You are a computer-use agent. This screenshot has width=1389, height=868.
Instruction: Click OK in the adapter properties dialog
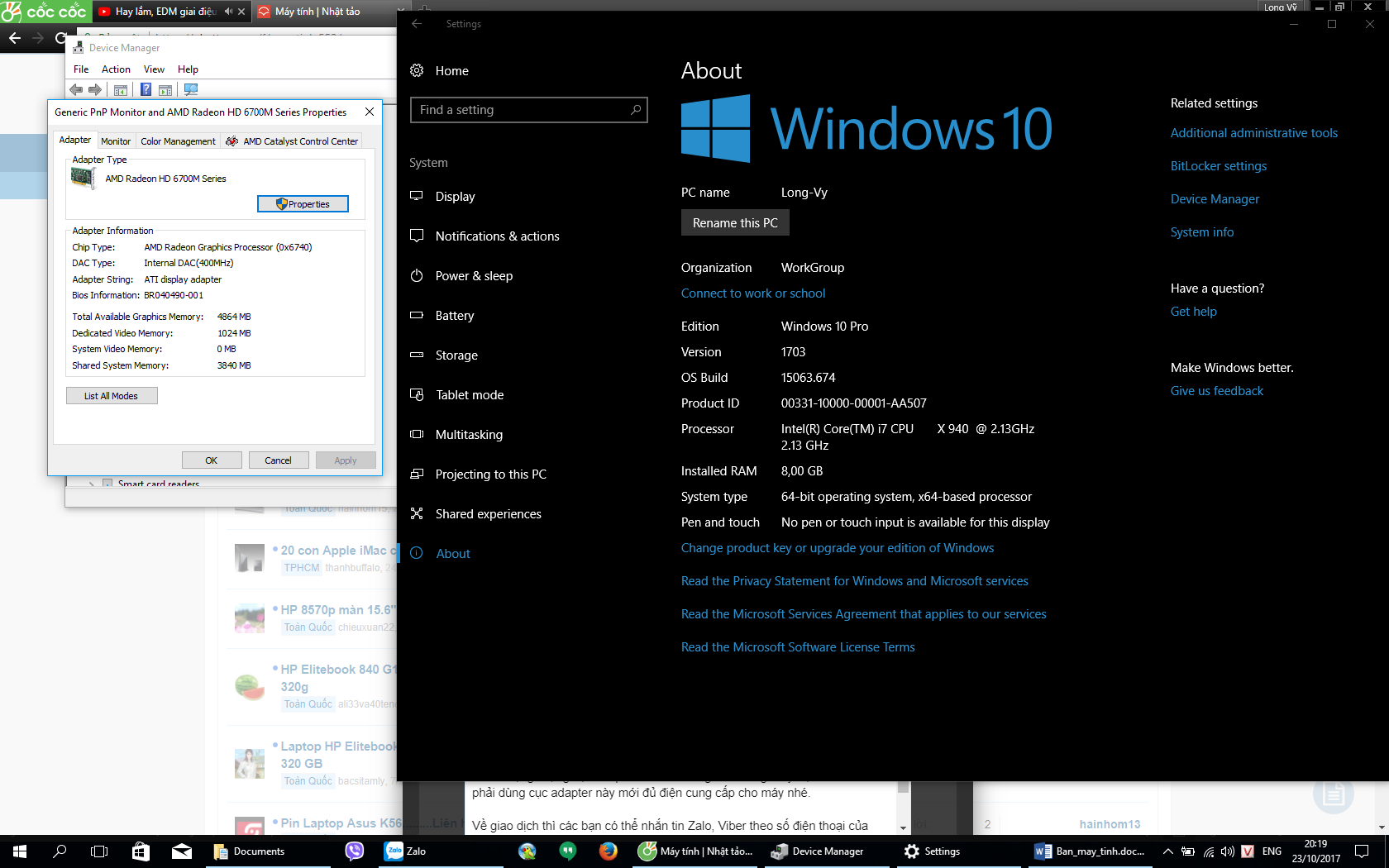[x=212, y=460]
